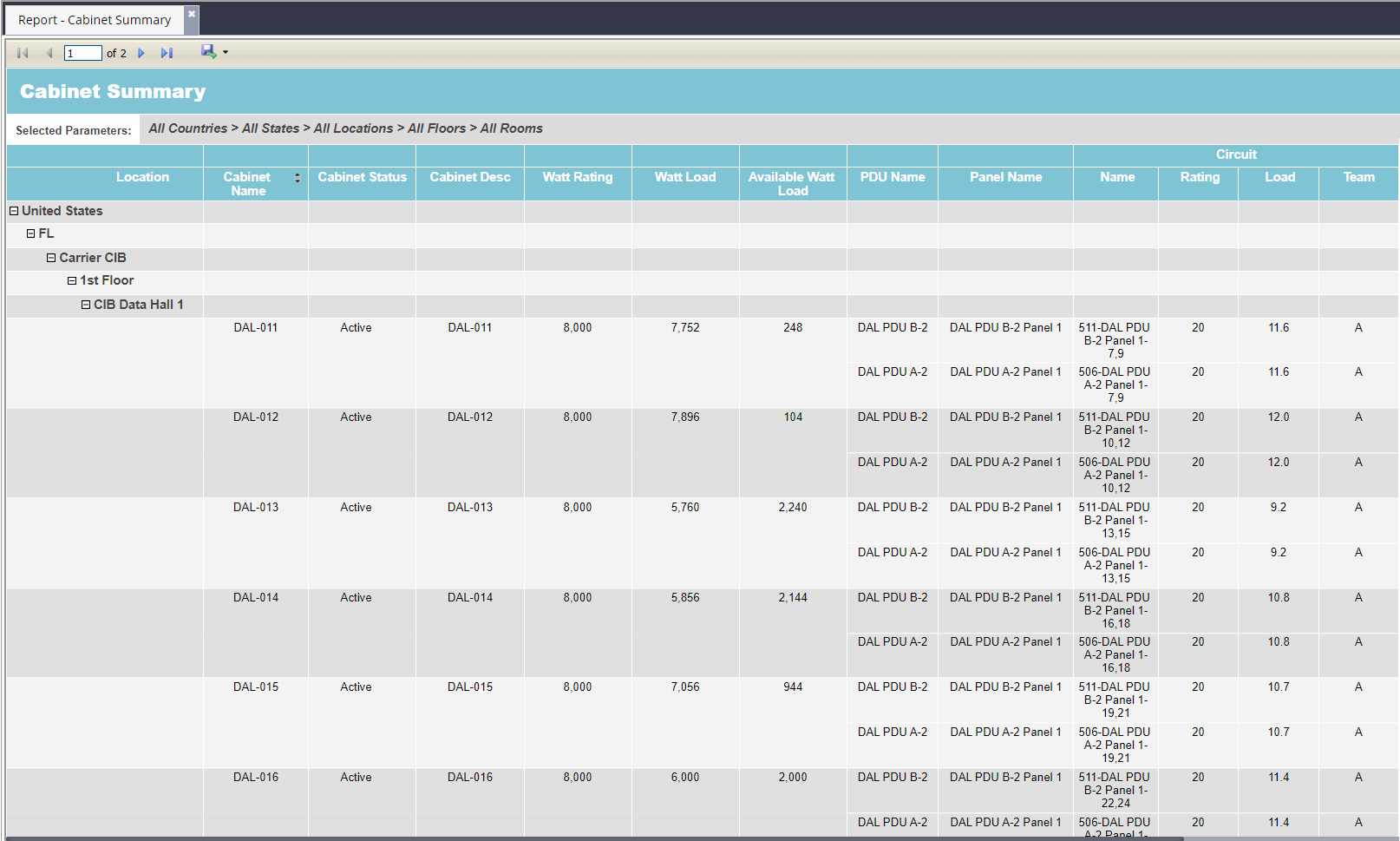Select the Report - Cabinet Summary tab
Screen dimensions: 1400x841
click(x=93, y=19)
